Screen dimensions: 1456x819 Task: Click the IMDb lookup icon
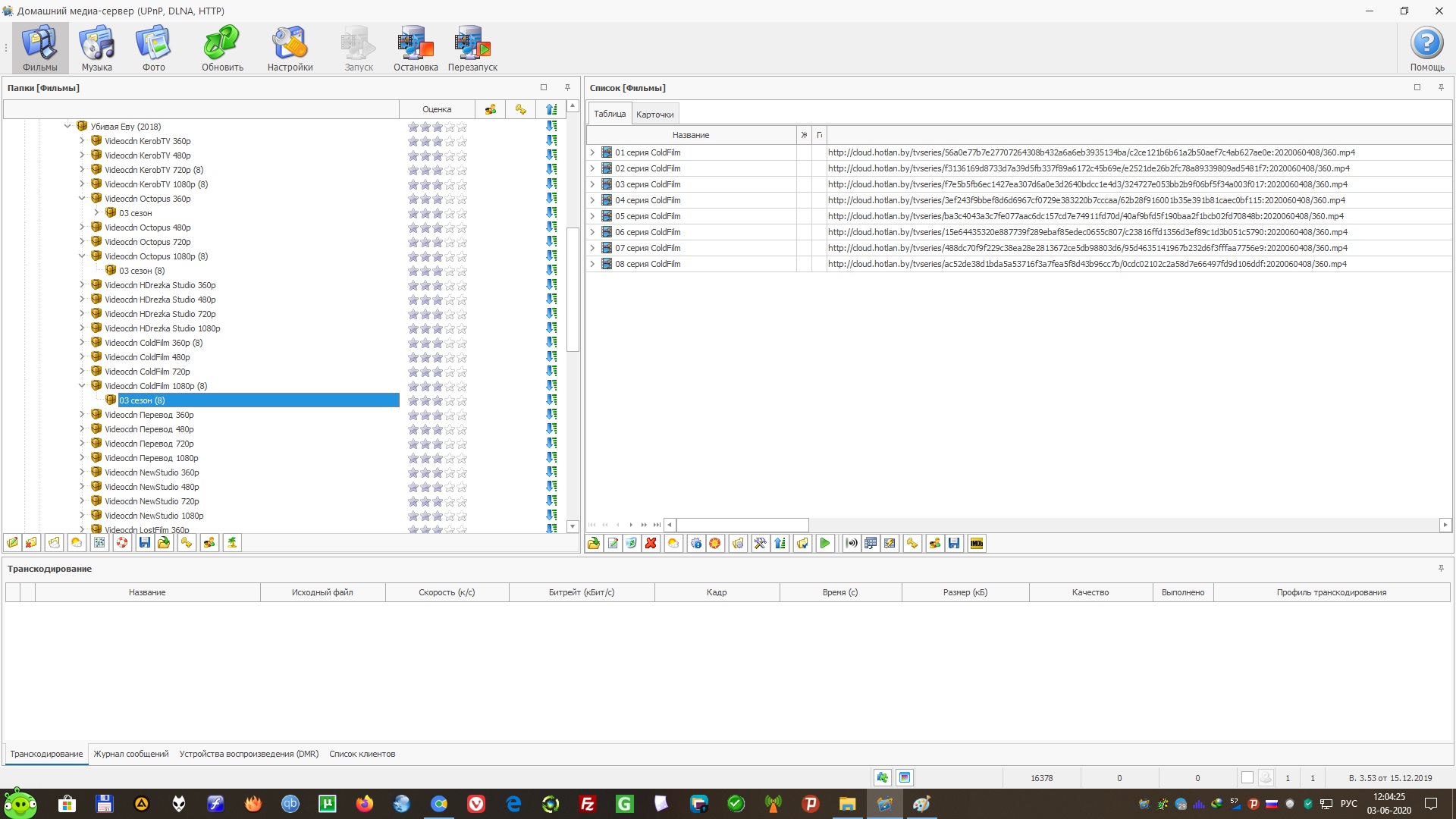tap(977, 543)
